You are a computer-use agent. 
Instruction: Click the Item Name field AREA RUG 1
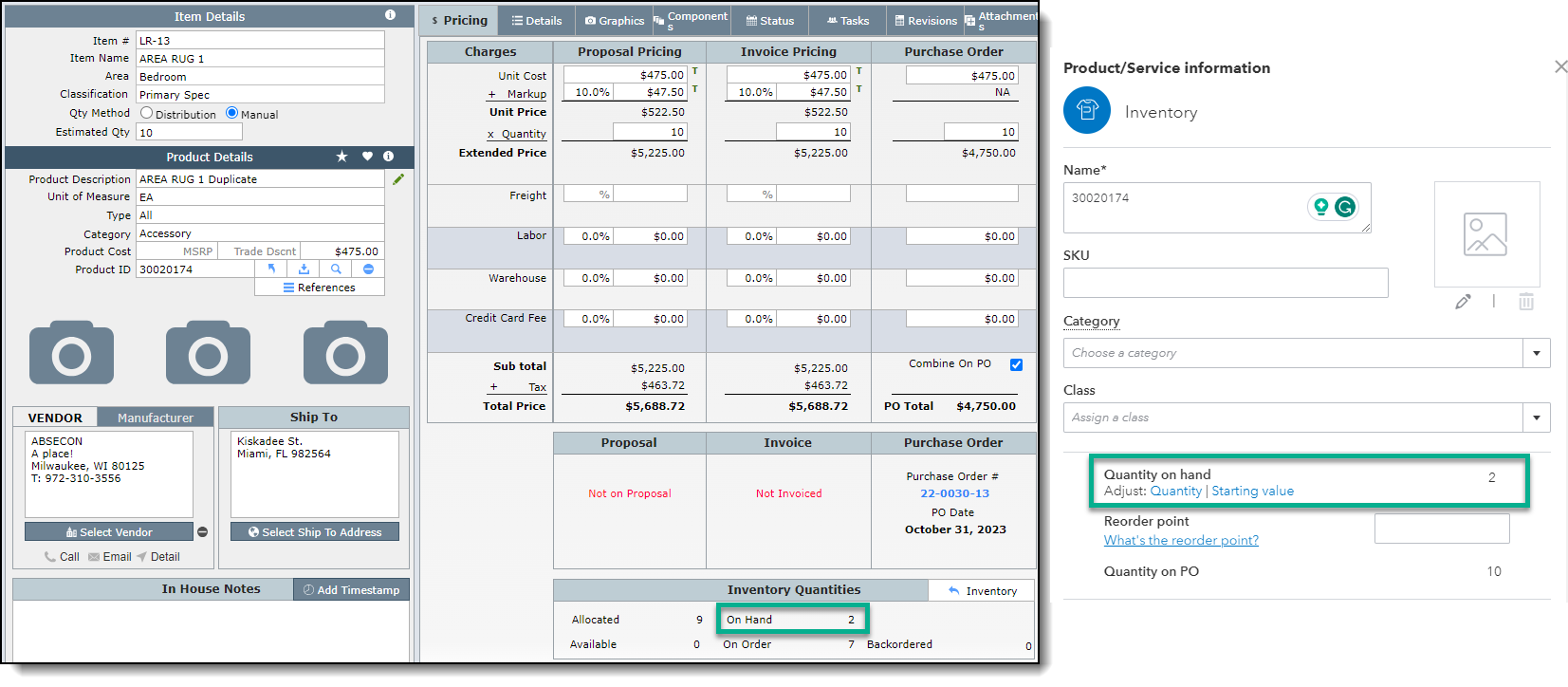[261, 58]
